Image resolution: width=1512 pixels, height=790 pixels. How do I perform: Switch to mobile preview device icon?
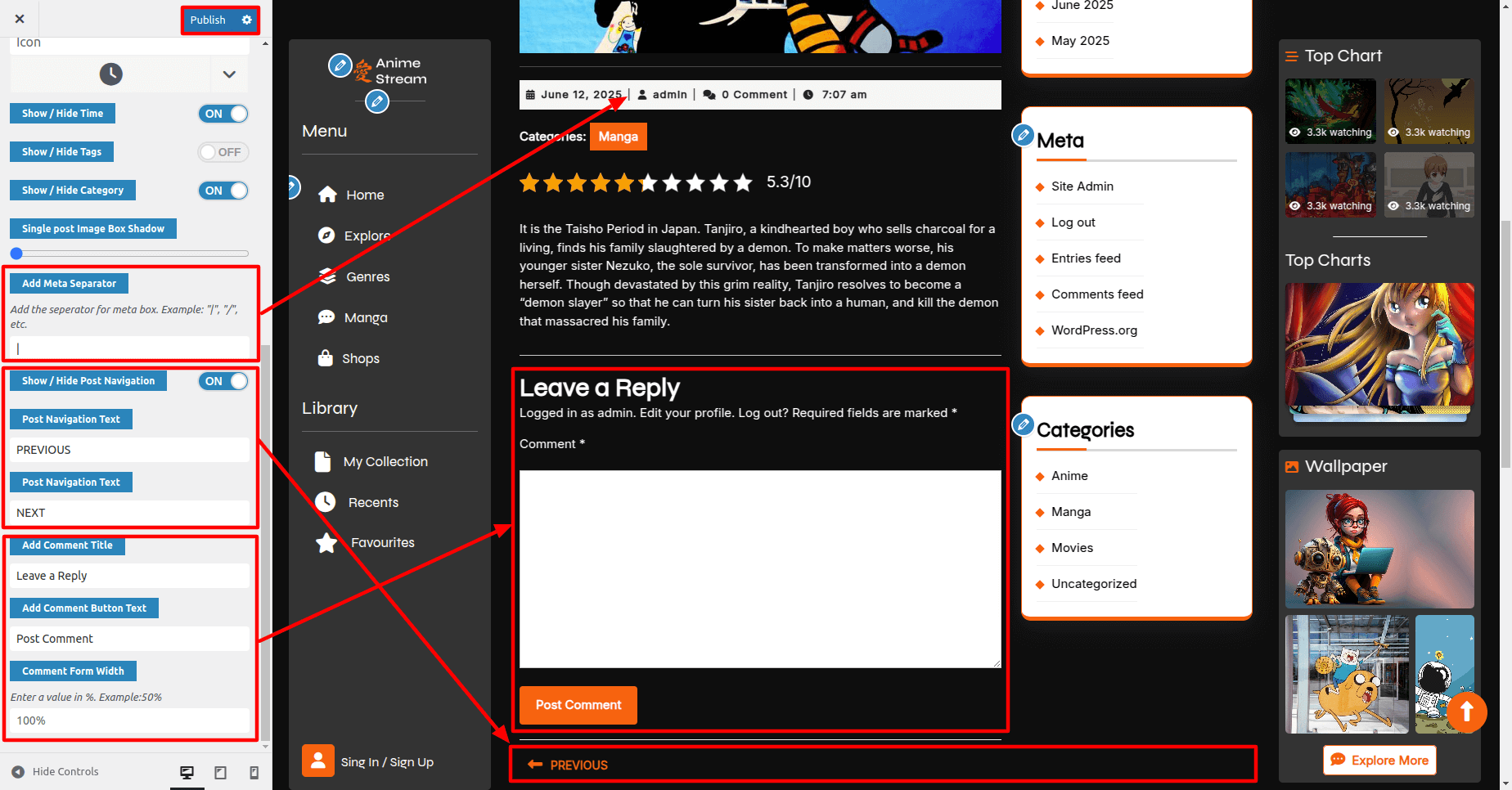[254, 772]
